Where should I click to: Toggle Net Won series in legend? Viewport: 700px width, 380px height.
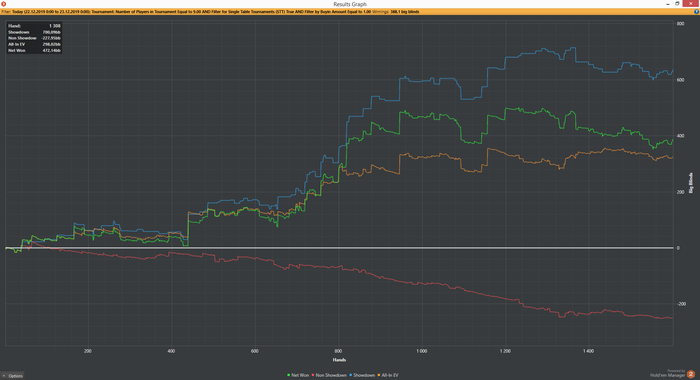click(x=298, y=375)
